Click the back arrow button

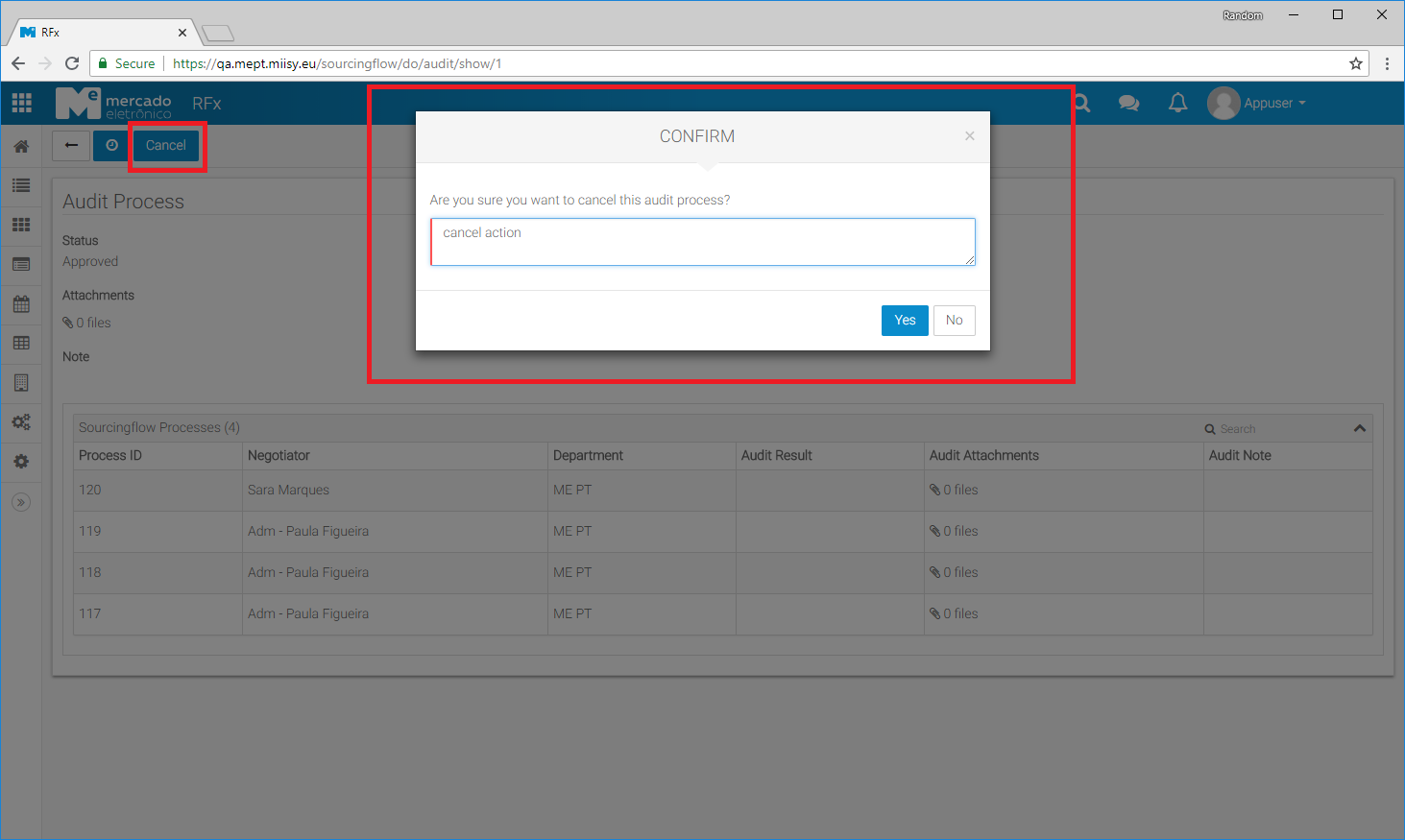71,146
